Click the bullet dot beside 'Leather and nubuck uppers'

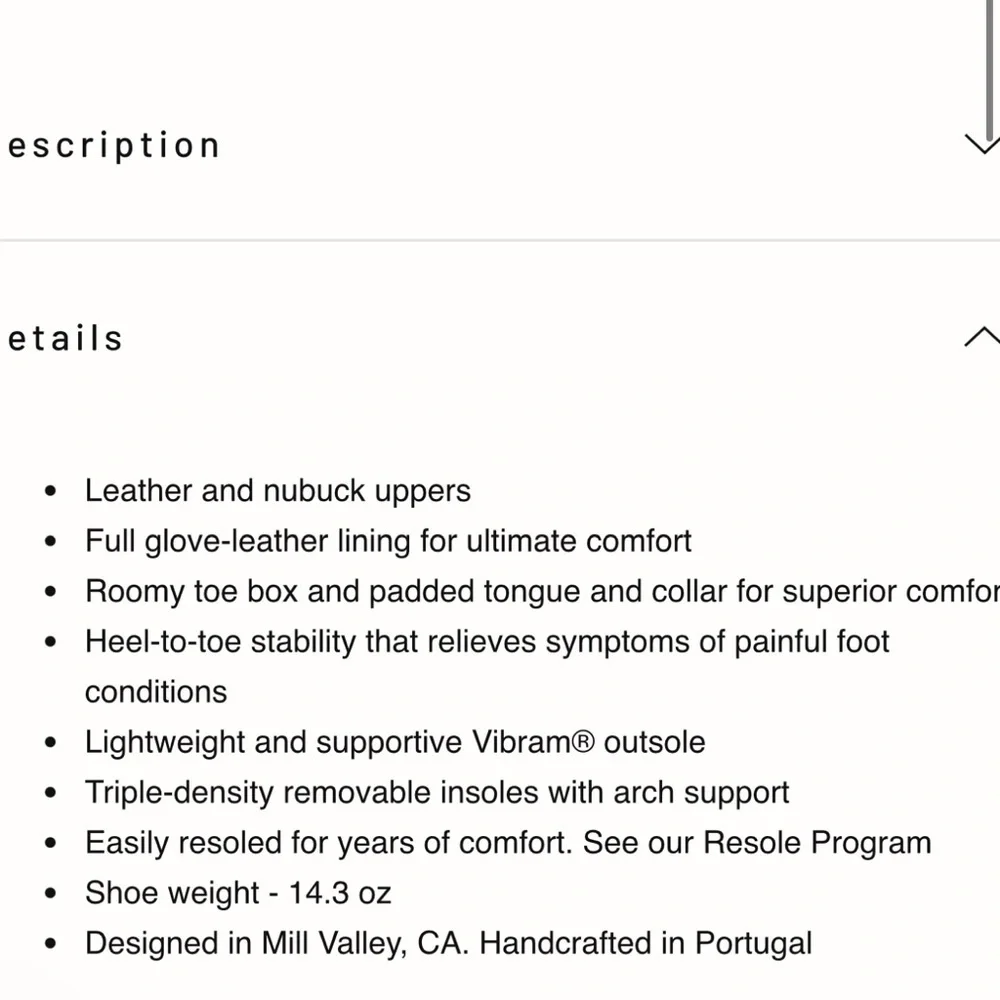tap(51, 491)
